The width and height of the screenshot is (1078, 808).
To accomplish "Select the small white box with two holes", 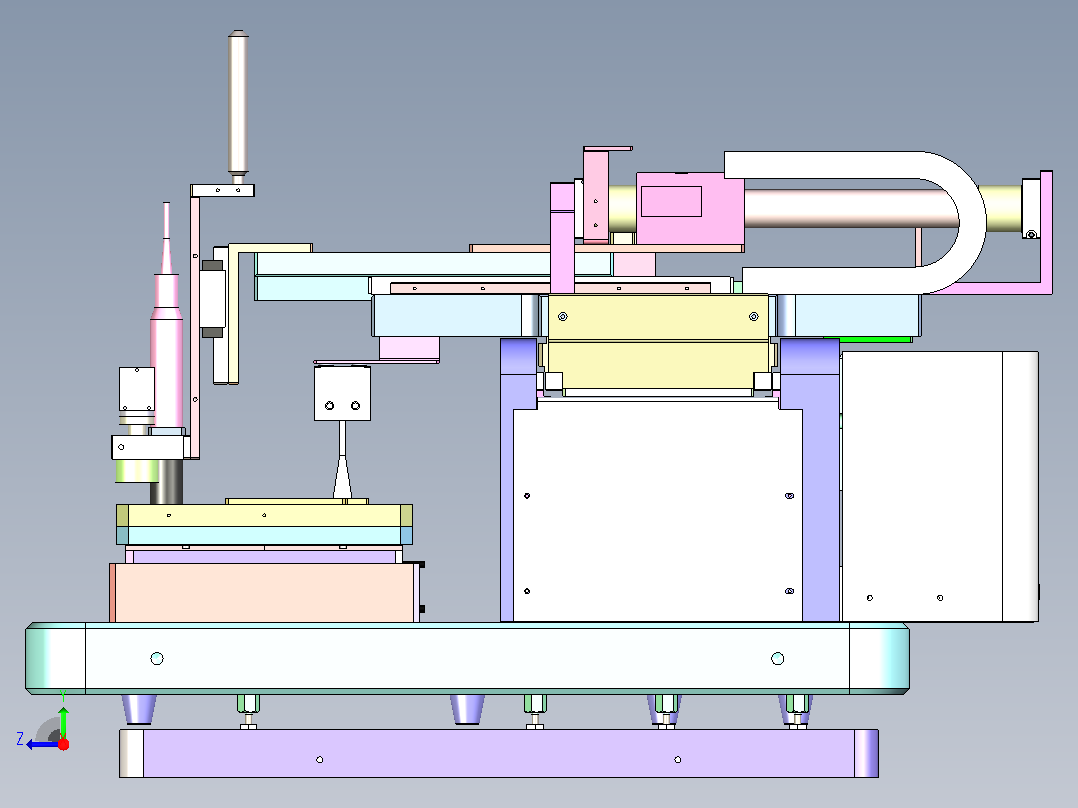I will tap(342, 393).
